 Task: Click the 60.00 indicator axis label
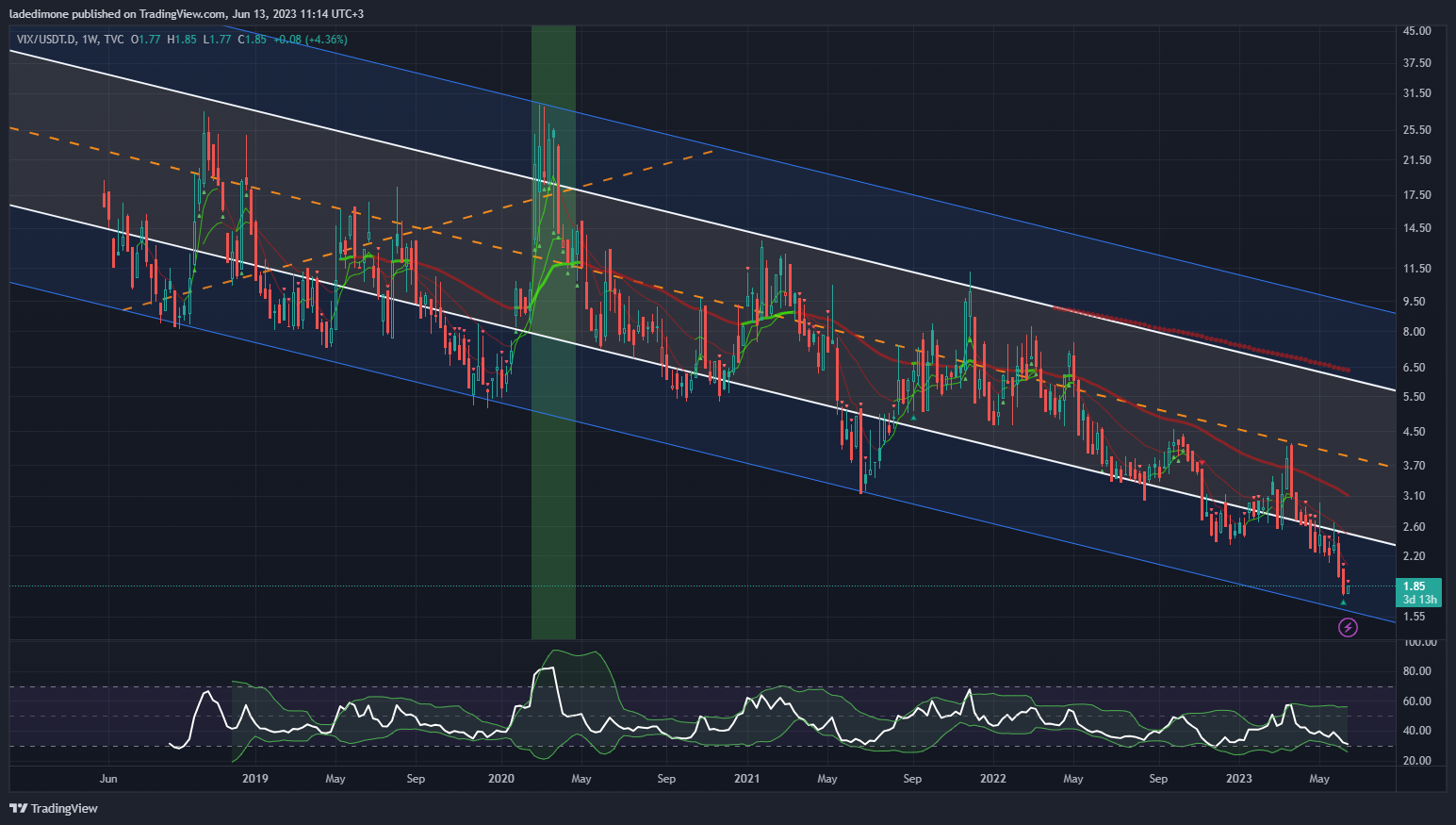[1417, 701]
